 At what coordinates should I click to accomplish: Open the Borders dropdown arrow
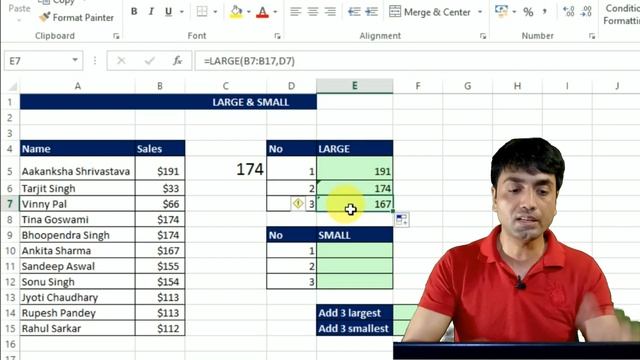click(x=215, y=12)
